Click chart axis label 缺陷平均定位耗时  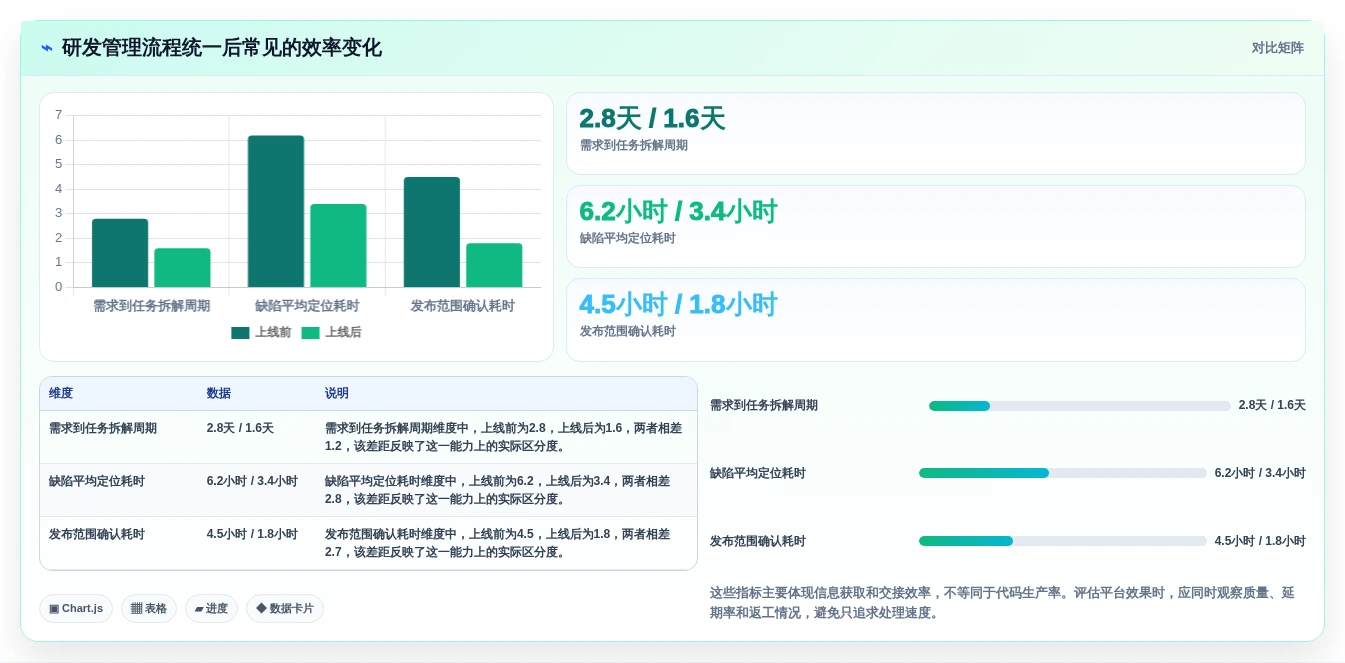point(307,306)
